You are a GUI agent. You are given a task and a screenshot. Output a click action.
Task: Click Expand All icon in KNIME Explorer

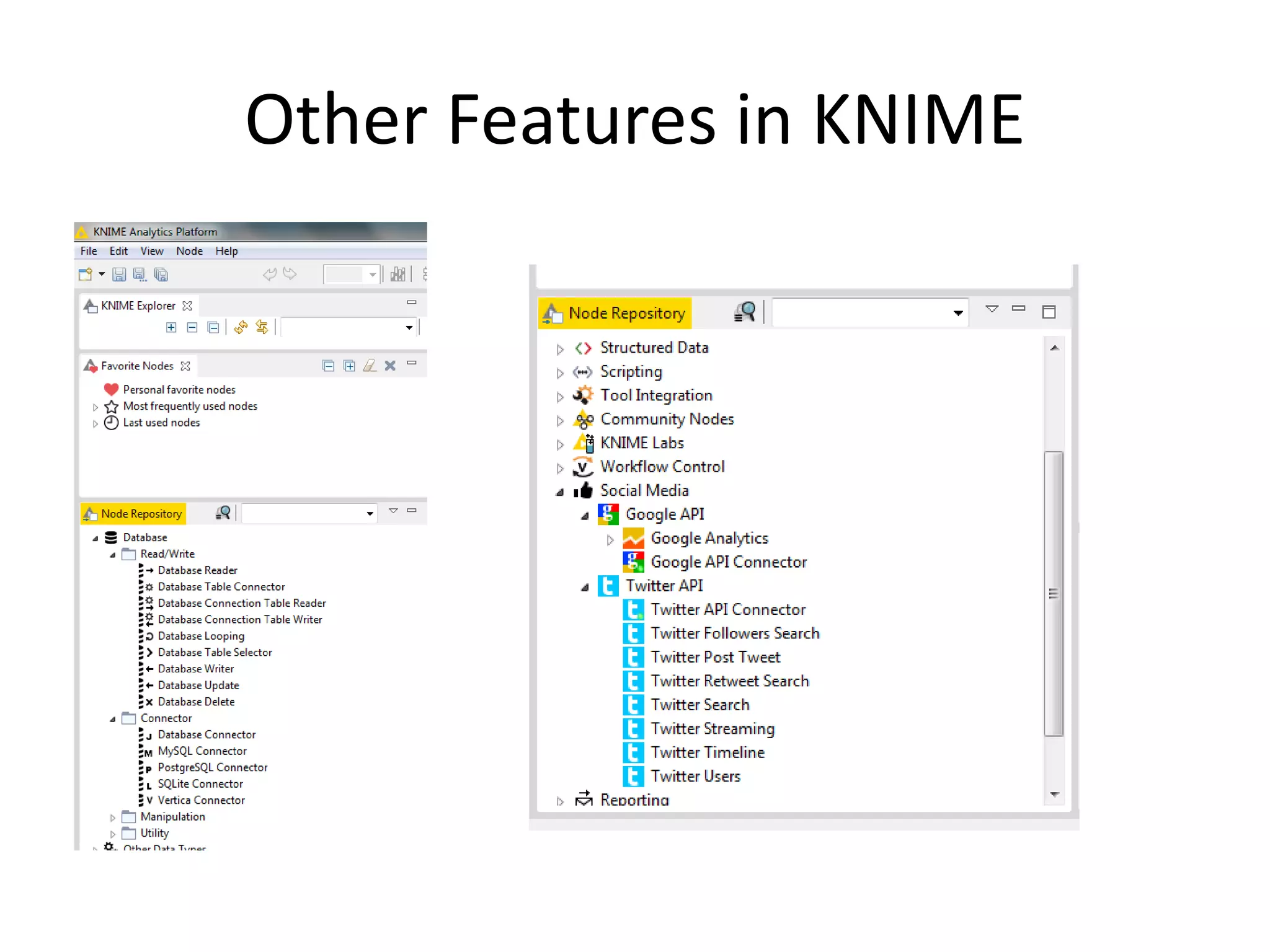click(x=171, y=327)
